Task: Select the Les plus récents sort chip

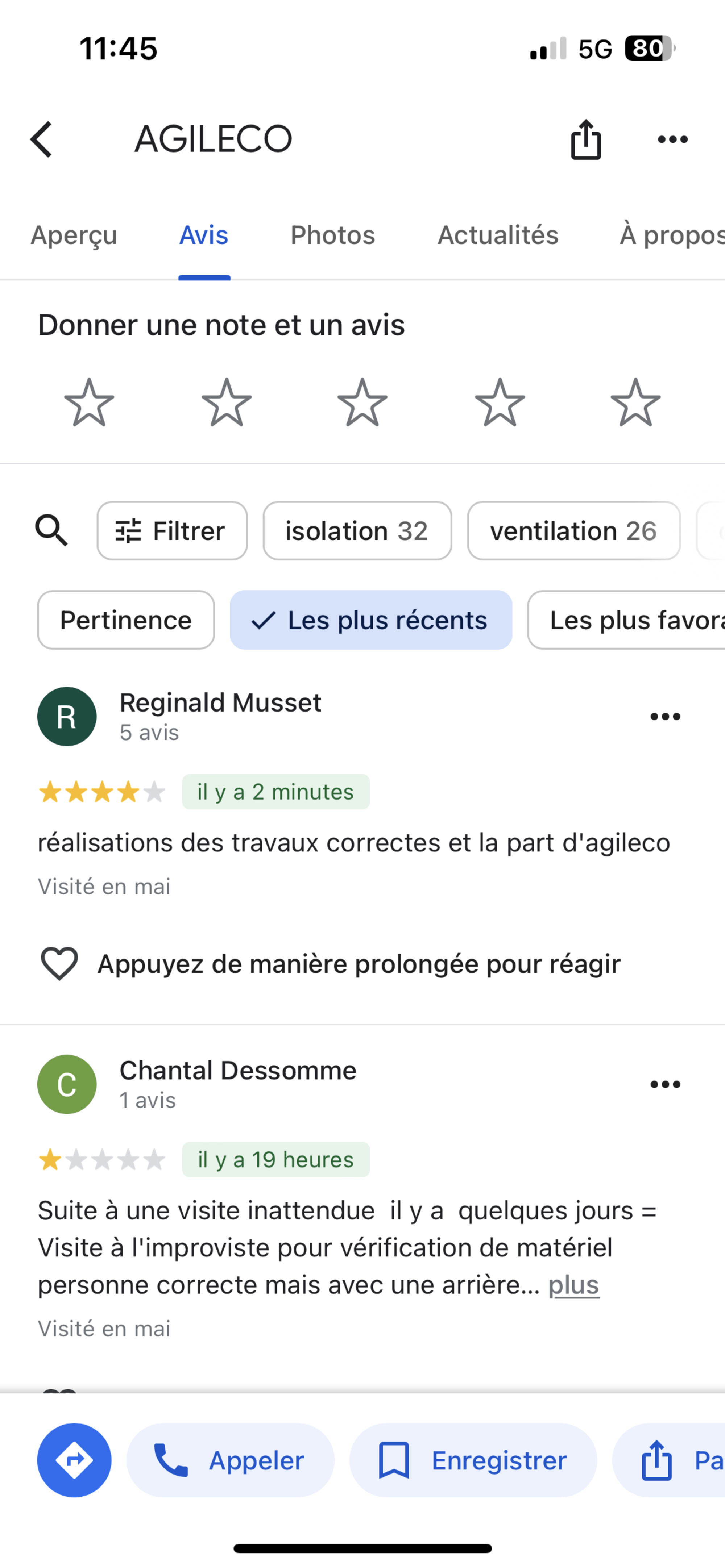Action: tap(370, 620)
